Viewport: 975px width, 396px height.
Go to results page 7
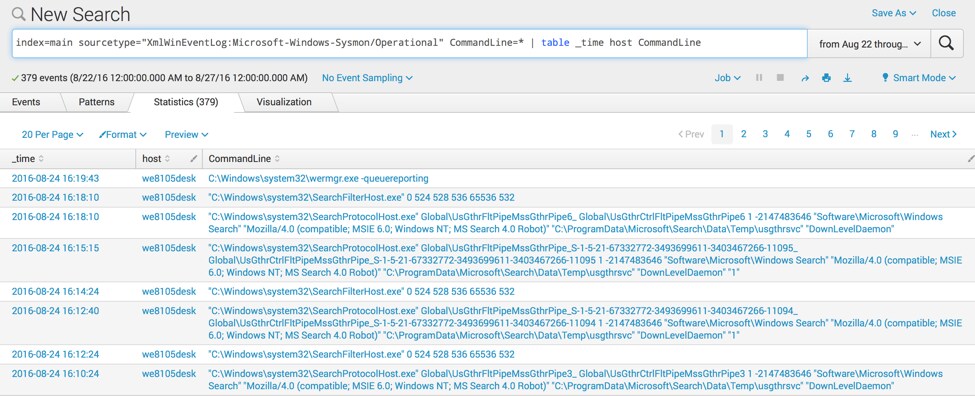click(852, 134)
